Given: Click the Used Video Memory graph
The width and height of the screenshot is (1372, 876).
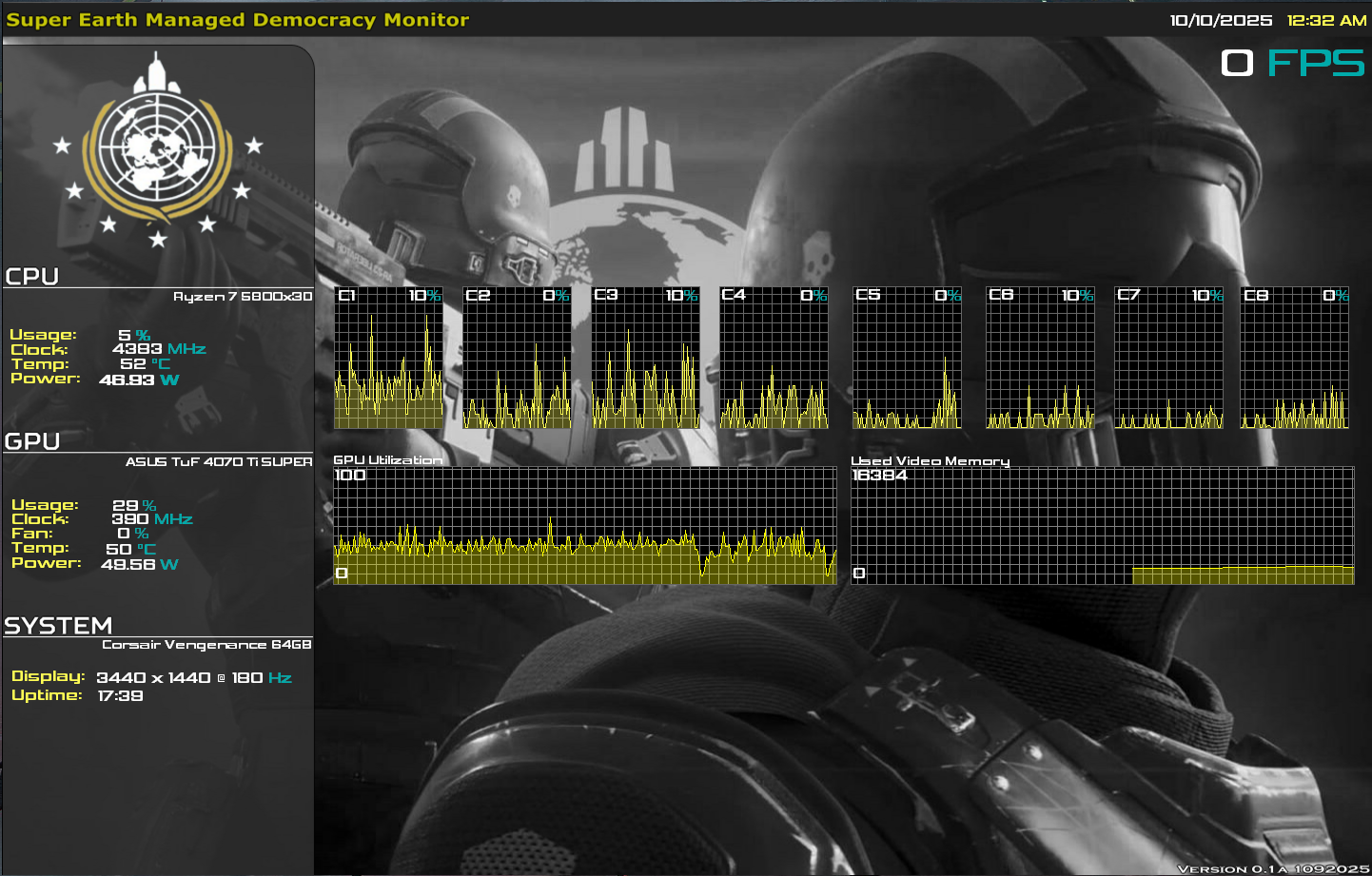Looking at the screenshot, I should tap(1102, 525).
